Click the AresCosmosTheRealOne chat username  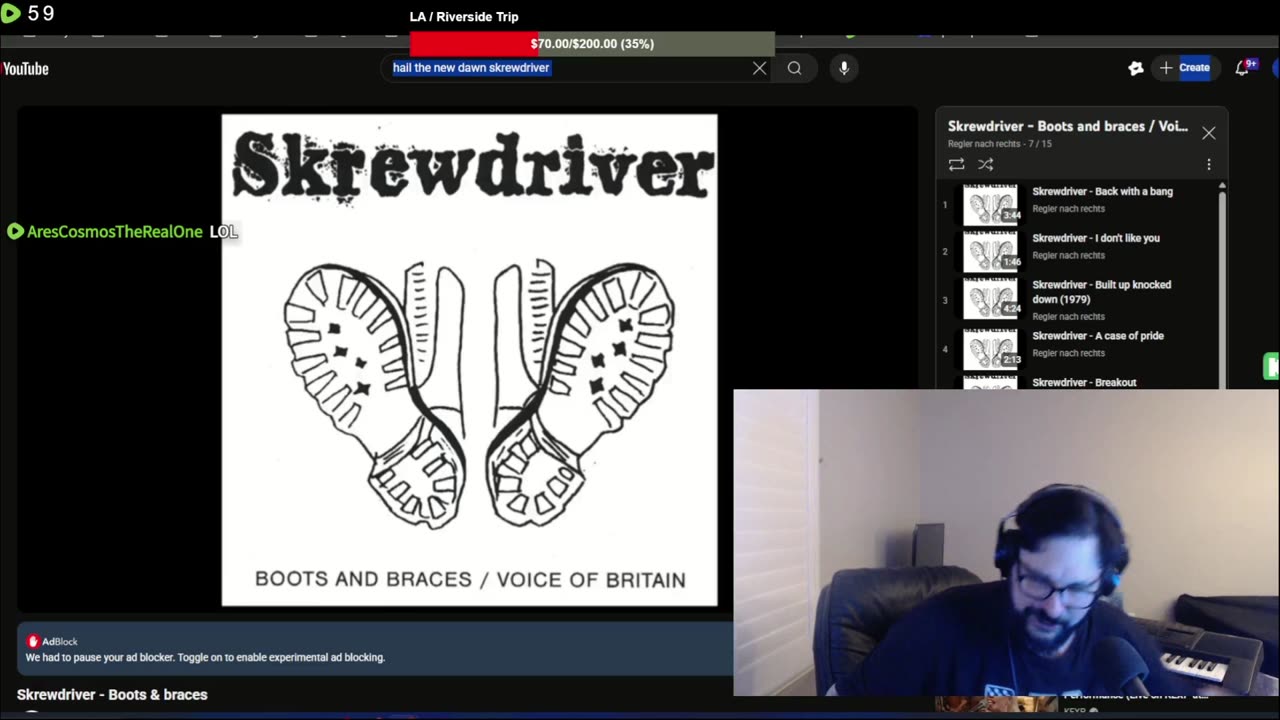pyautogui.click(x=114, y=231)
